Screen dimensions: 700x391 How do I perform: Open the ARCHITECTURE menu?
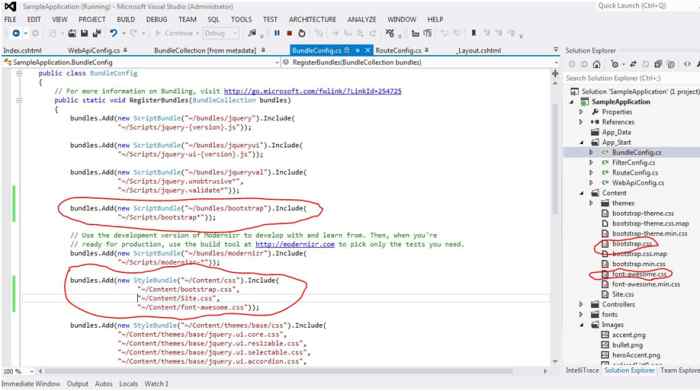point(312,20)
